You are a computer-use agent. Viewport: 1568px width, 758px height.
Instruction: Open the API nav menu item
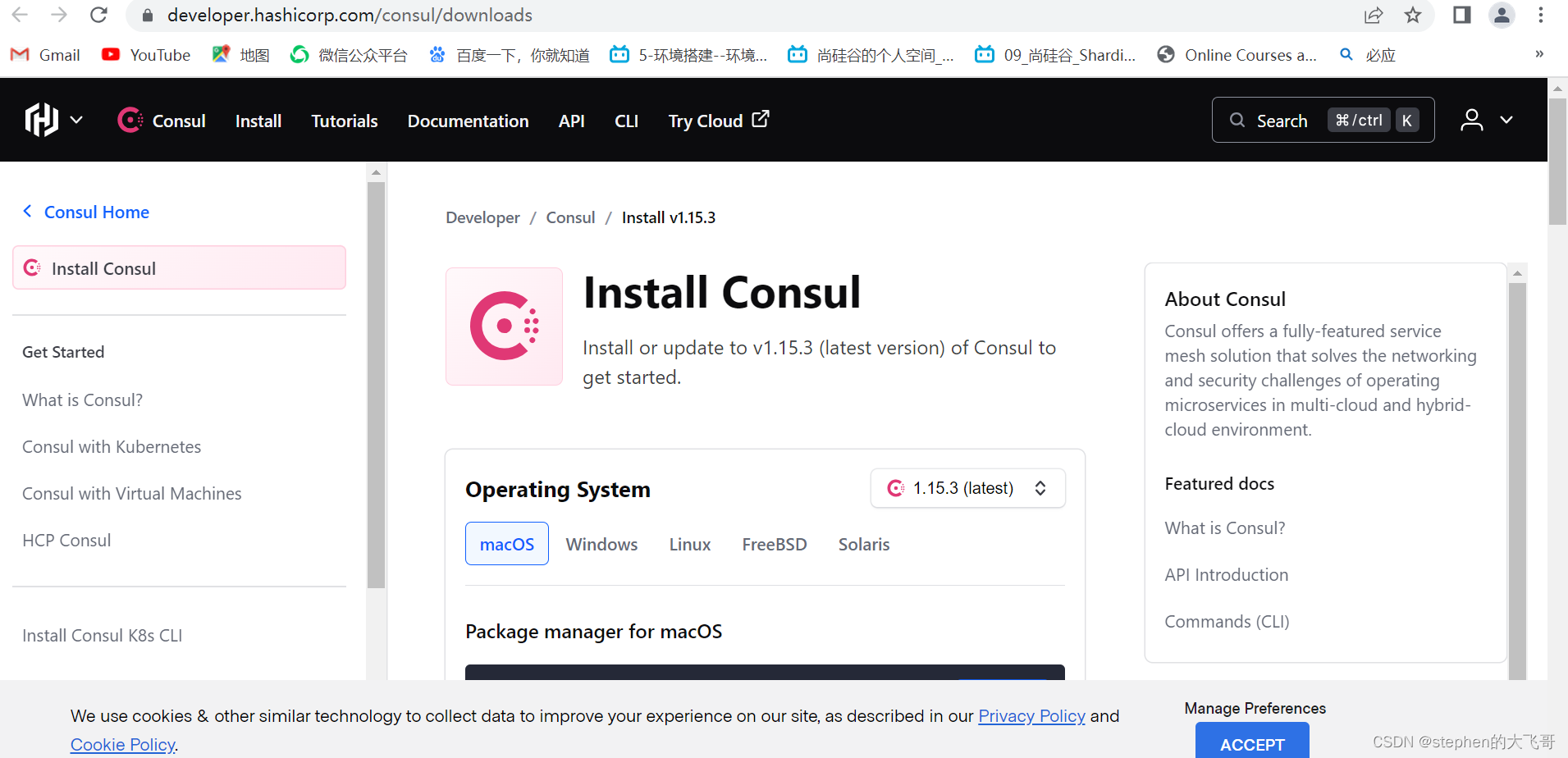pos(572,121)
